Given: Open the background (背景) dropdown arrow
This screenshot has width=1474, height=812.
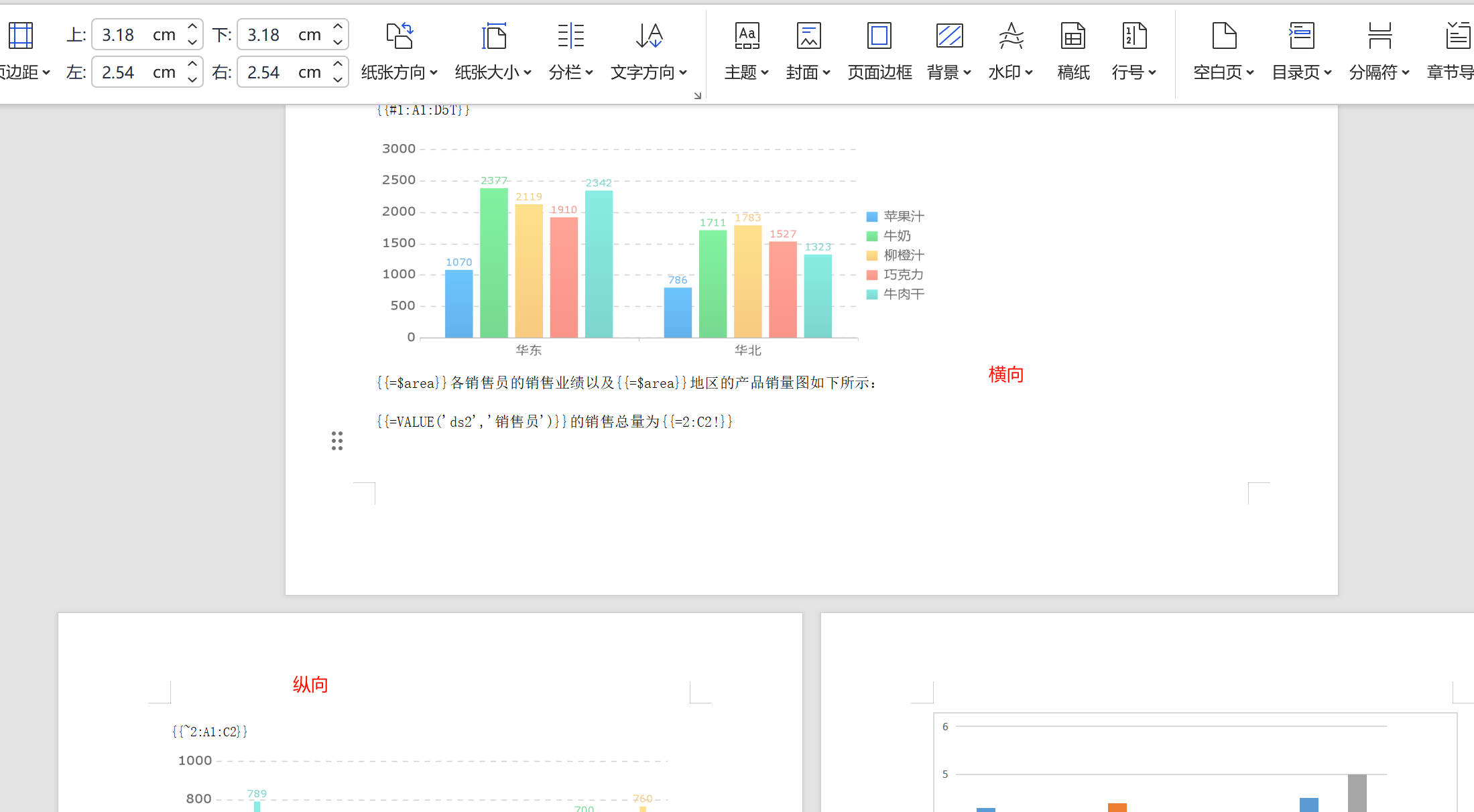Looking at the screenshot, I should pyautogui.click(x=967, y=72).
